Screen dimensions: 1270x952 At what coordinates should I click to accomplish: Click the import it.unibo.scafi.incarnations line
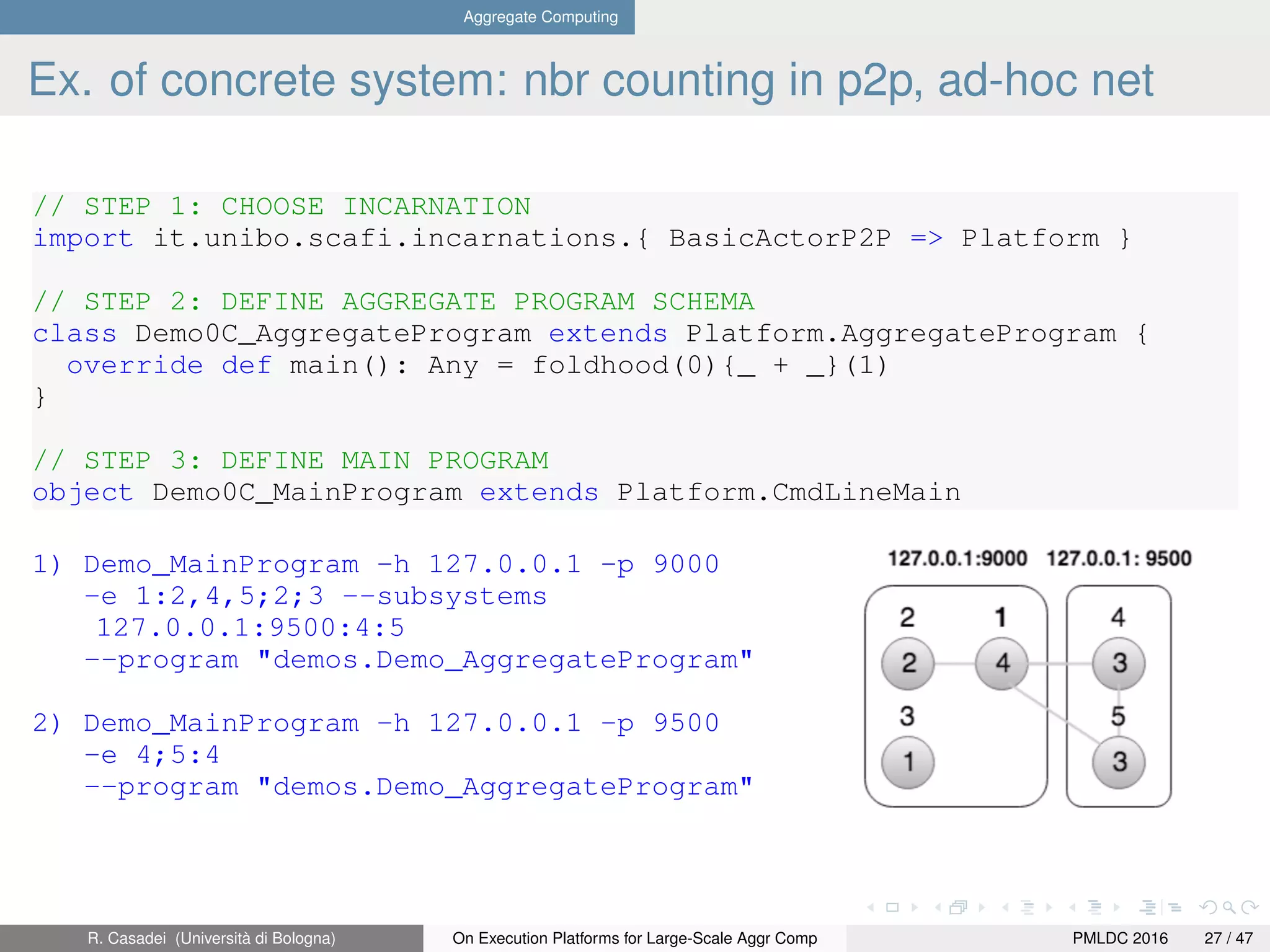[x=582, y=239]
